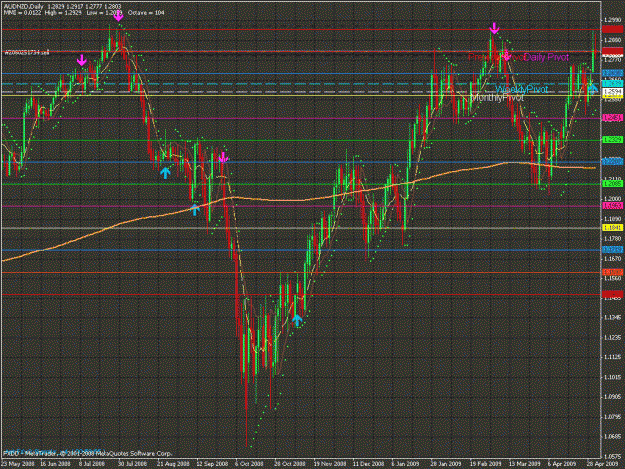Viewport: 625px width, 469px height.
Task: Click the FXDD MetaTrader copyright text
Action: 88,453
